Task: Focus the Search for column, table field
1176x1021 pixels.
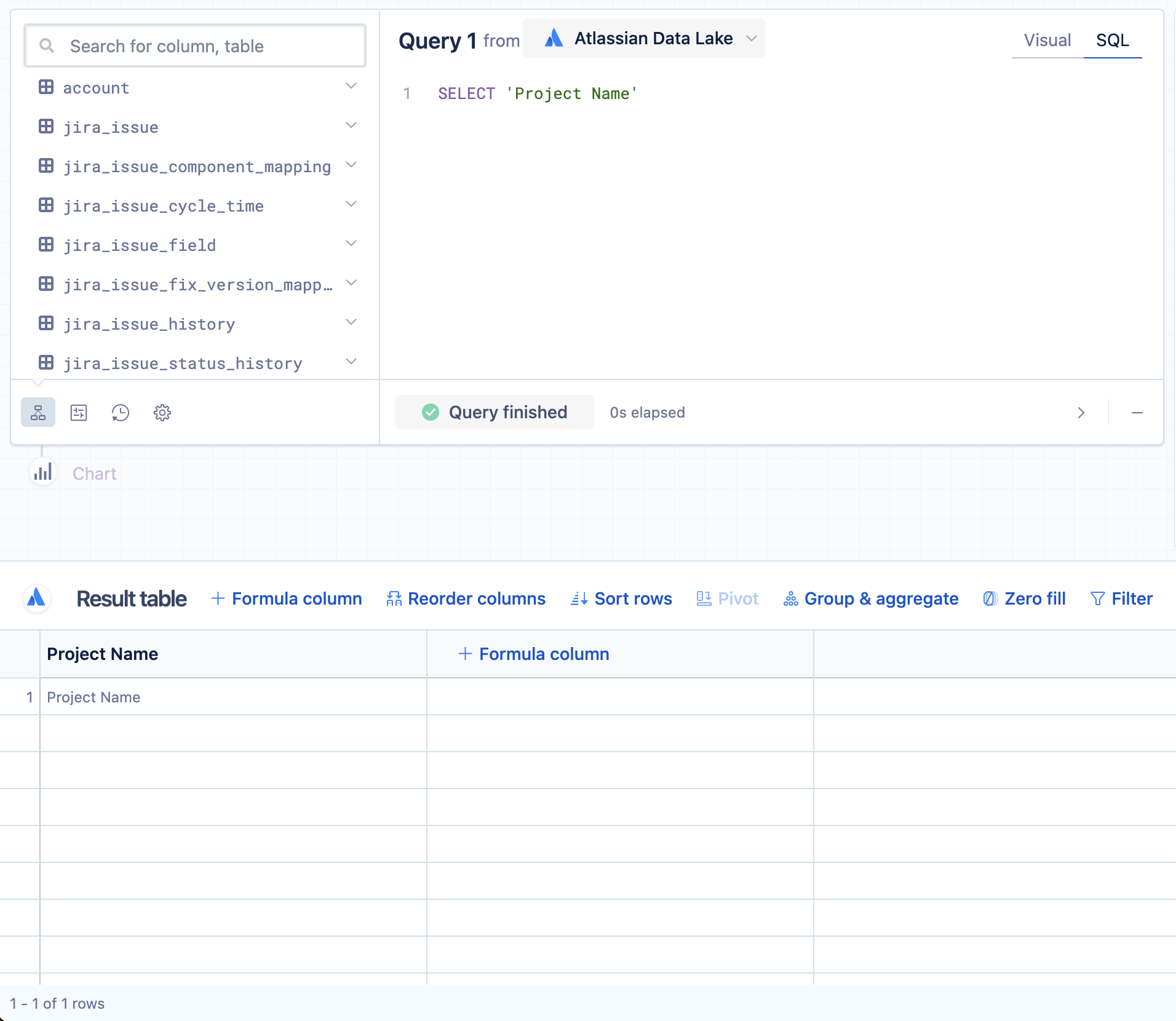Action: (195, 46)
